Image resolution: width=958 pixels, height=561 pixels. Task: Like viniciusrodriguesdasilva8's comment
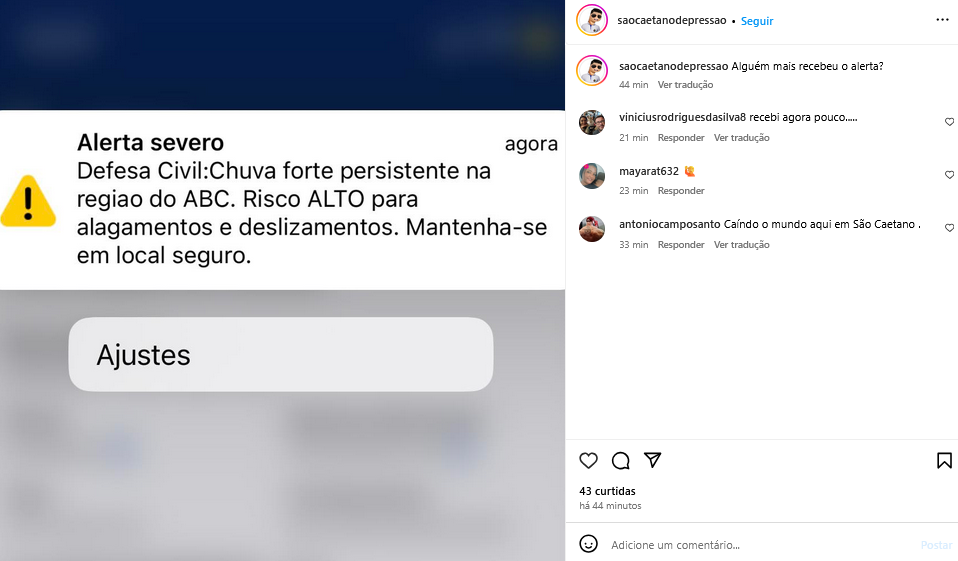click(x=949, y=122)
